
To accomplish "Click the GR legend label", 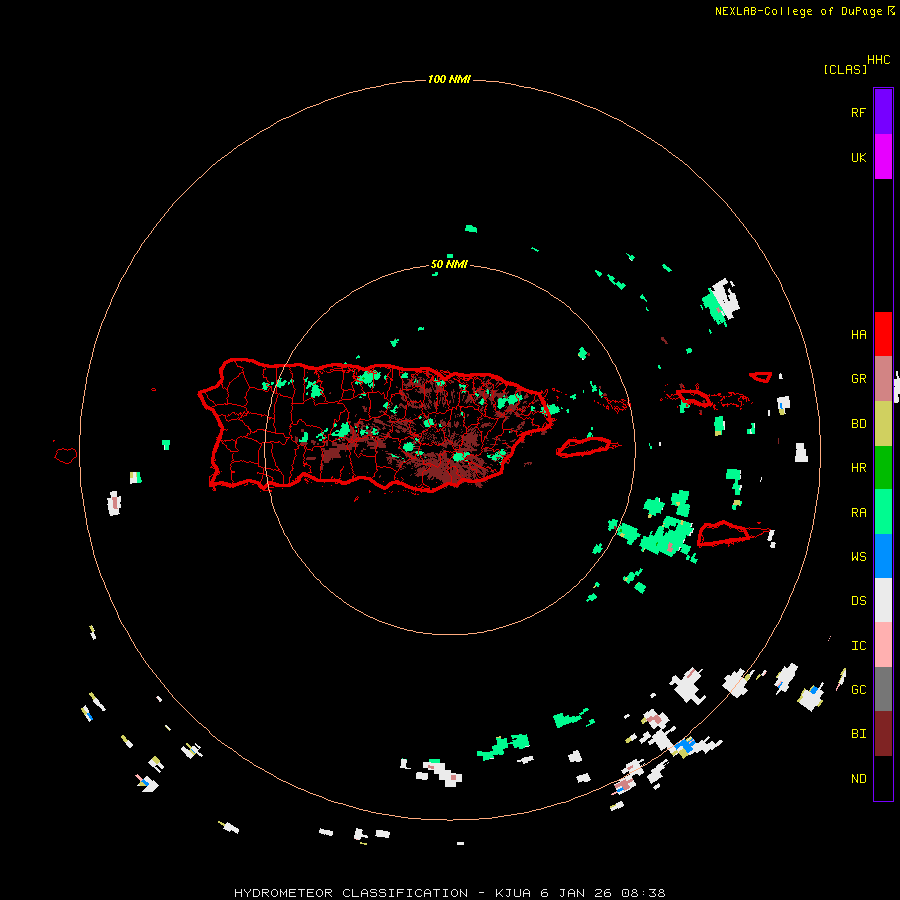I will point(858,379).
